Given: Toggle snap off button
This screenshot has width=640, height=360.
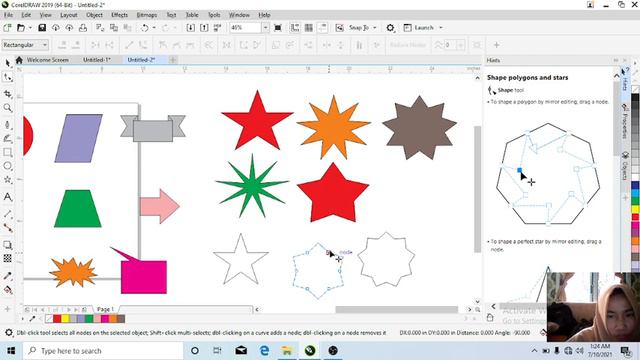Looking at the screenshot, I should [339, 28].
